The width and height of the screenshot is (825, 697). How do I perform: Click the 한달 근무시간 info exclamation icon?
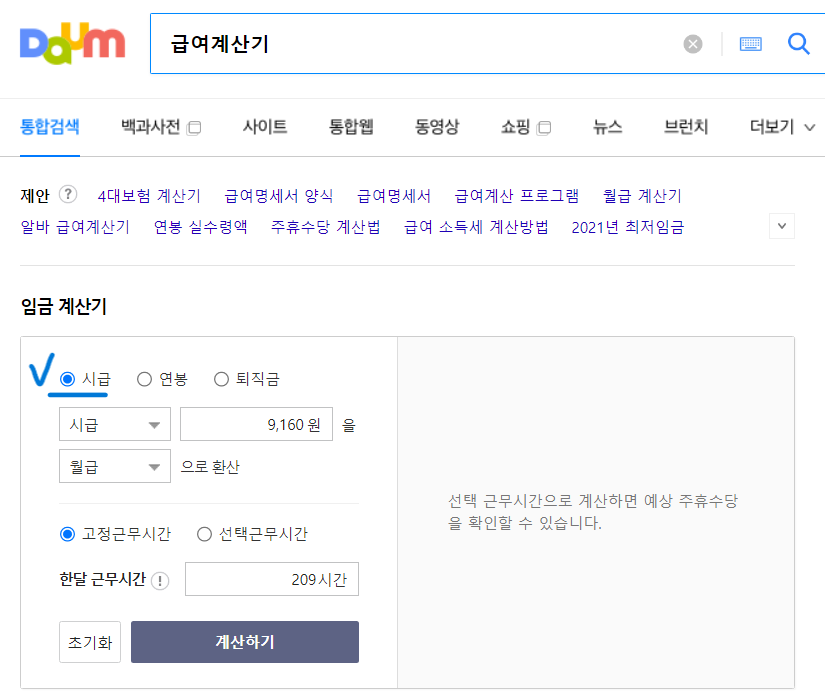[160, 581]
